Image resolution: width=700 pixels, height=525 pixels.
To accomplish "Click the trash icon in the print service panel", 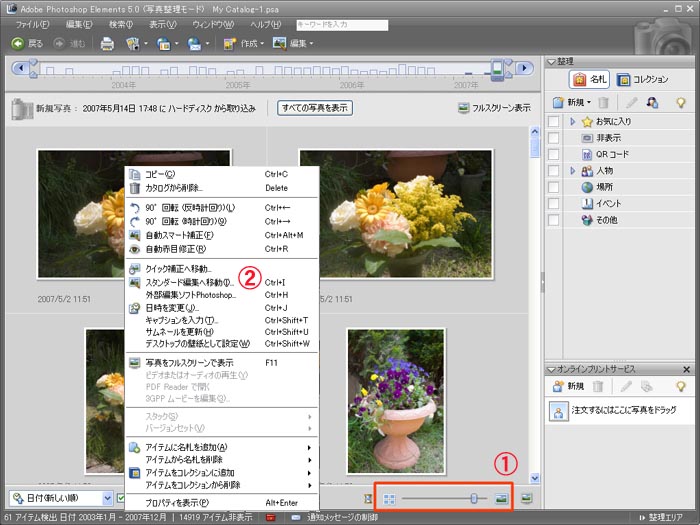I will pyautogui.click(x=598, y=386).
